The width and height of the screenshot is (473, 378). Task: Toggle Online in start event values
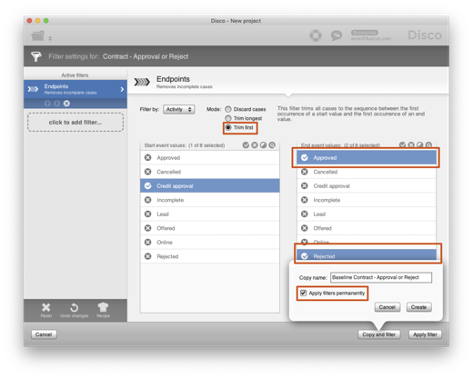point(210,242)
